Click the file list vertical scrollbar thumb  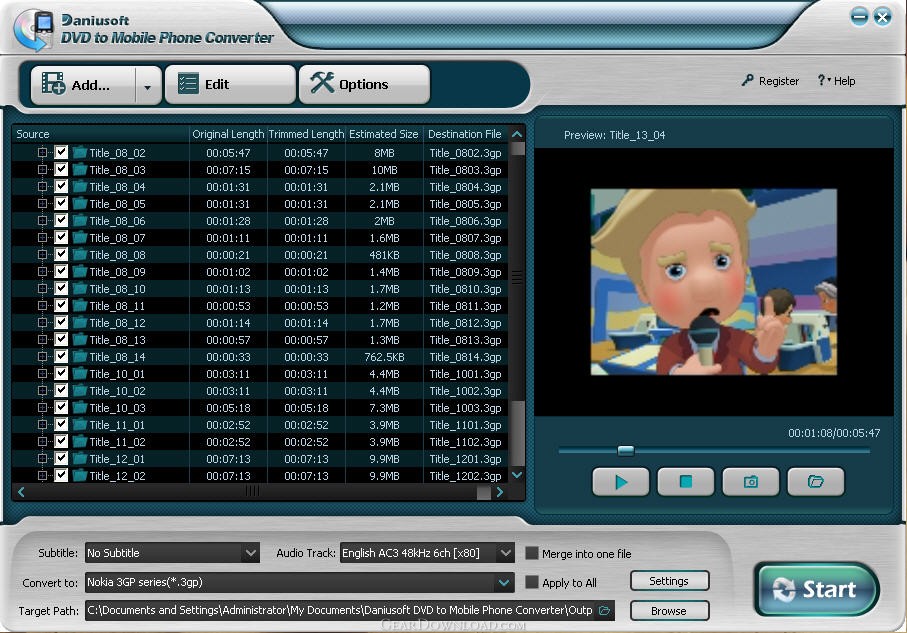pyautogui.click(x=518, y=433)
